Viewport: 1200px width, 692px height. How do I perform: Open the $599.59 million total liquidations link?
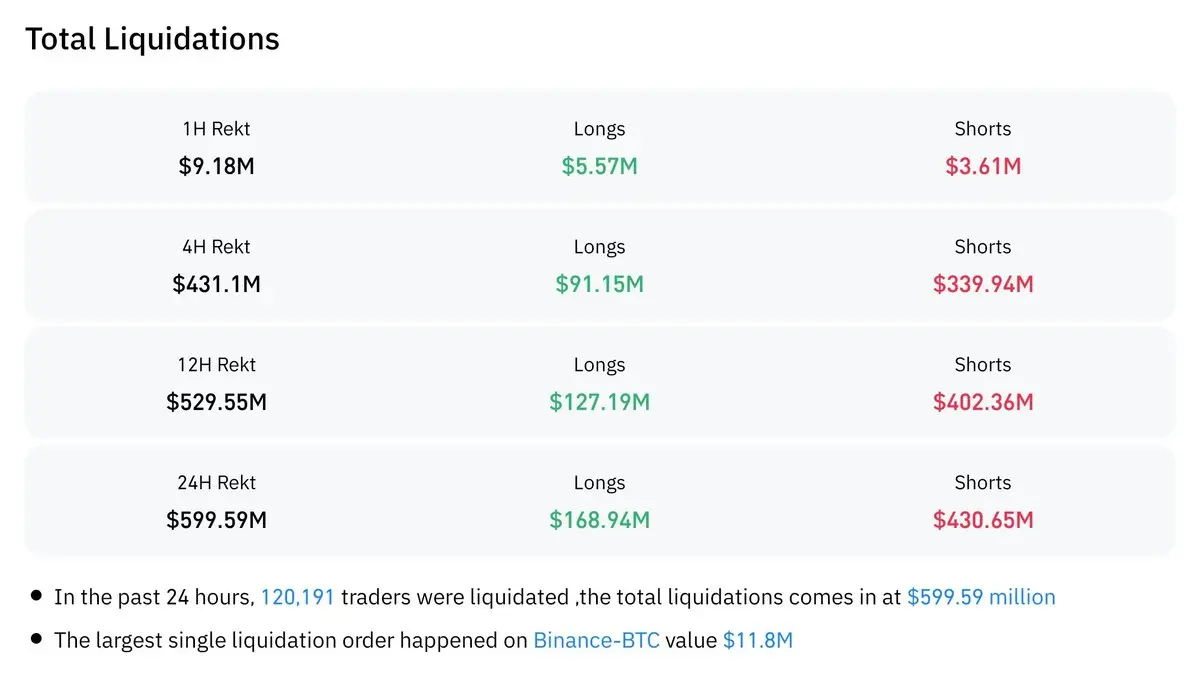click(981, 597)
